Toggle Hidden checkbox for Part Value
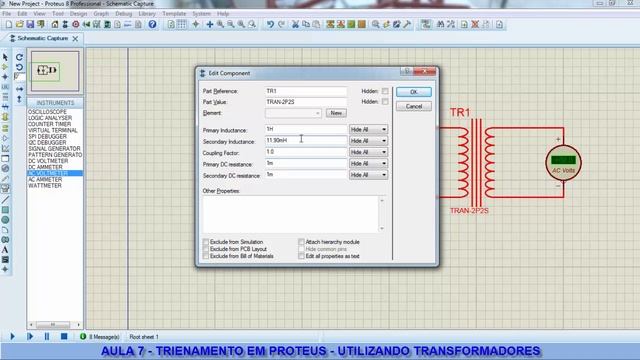 pos(385,102)
